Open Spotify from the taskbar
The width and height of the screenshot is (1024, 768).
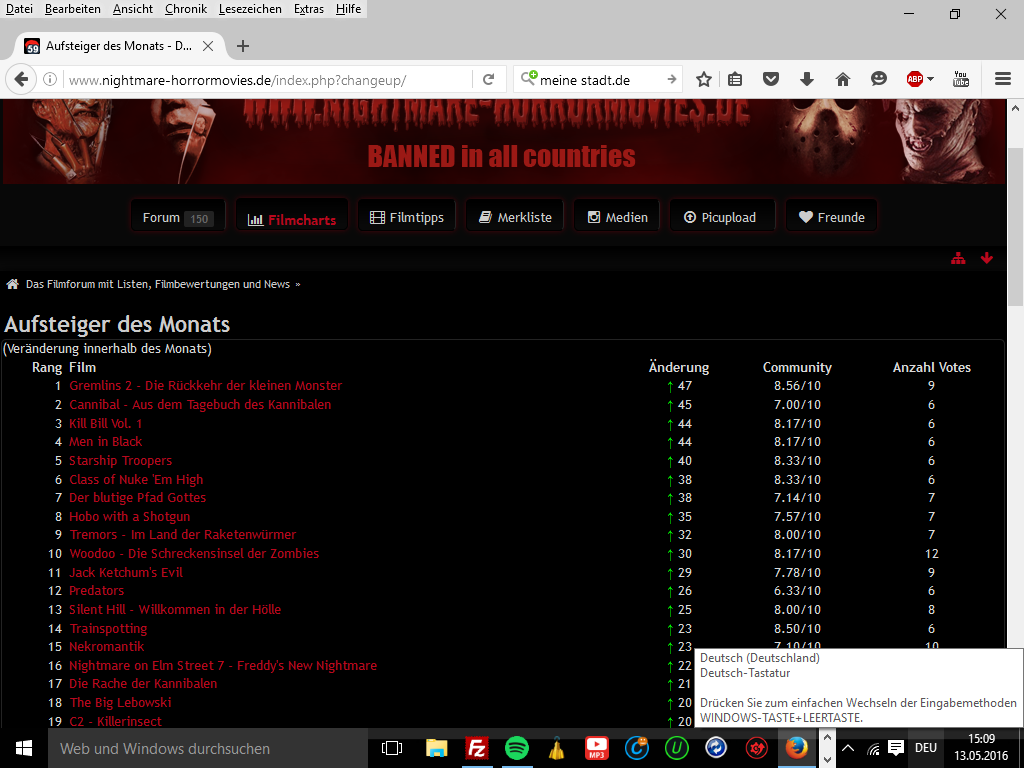coord(517,748)
